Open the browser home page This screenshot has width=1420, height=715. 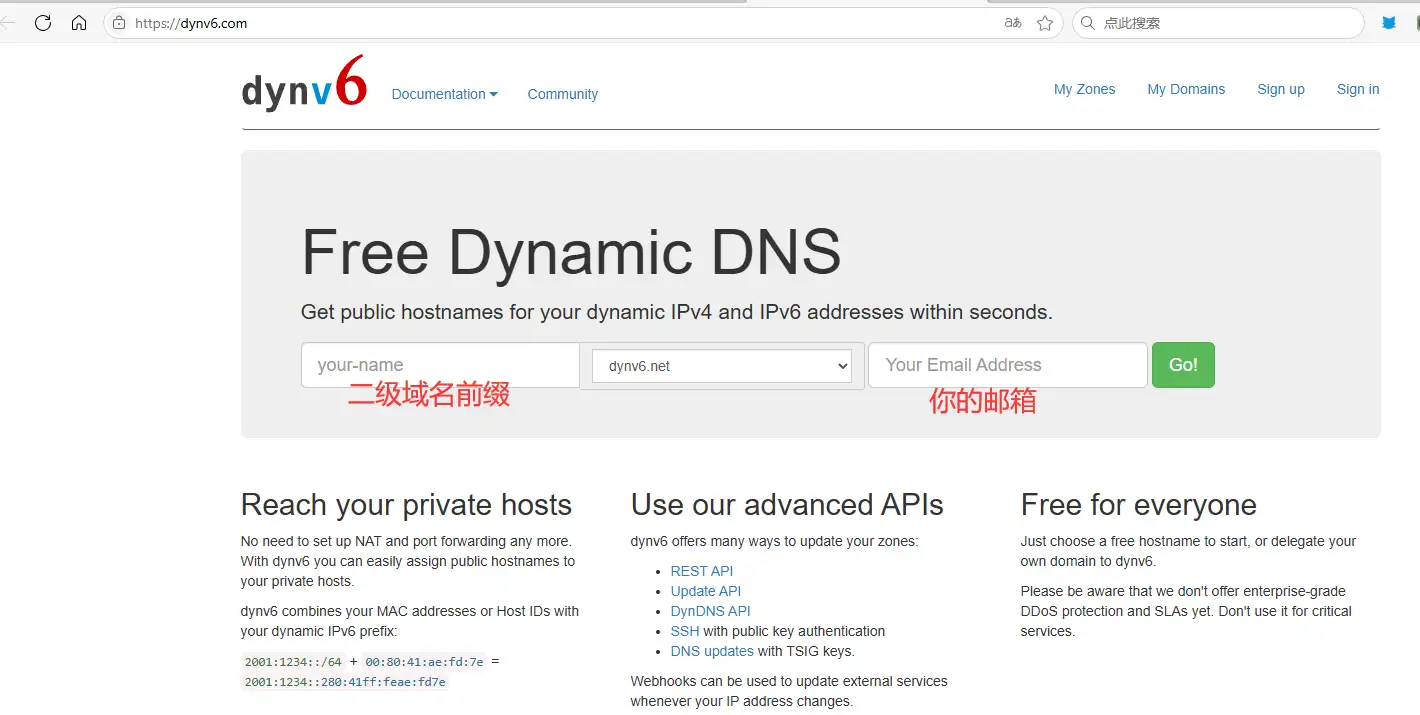[79, 22]
